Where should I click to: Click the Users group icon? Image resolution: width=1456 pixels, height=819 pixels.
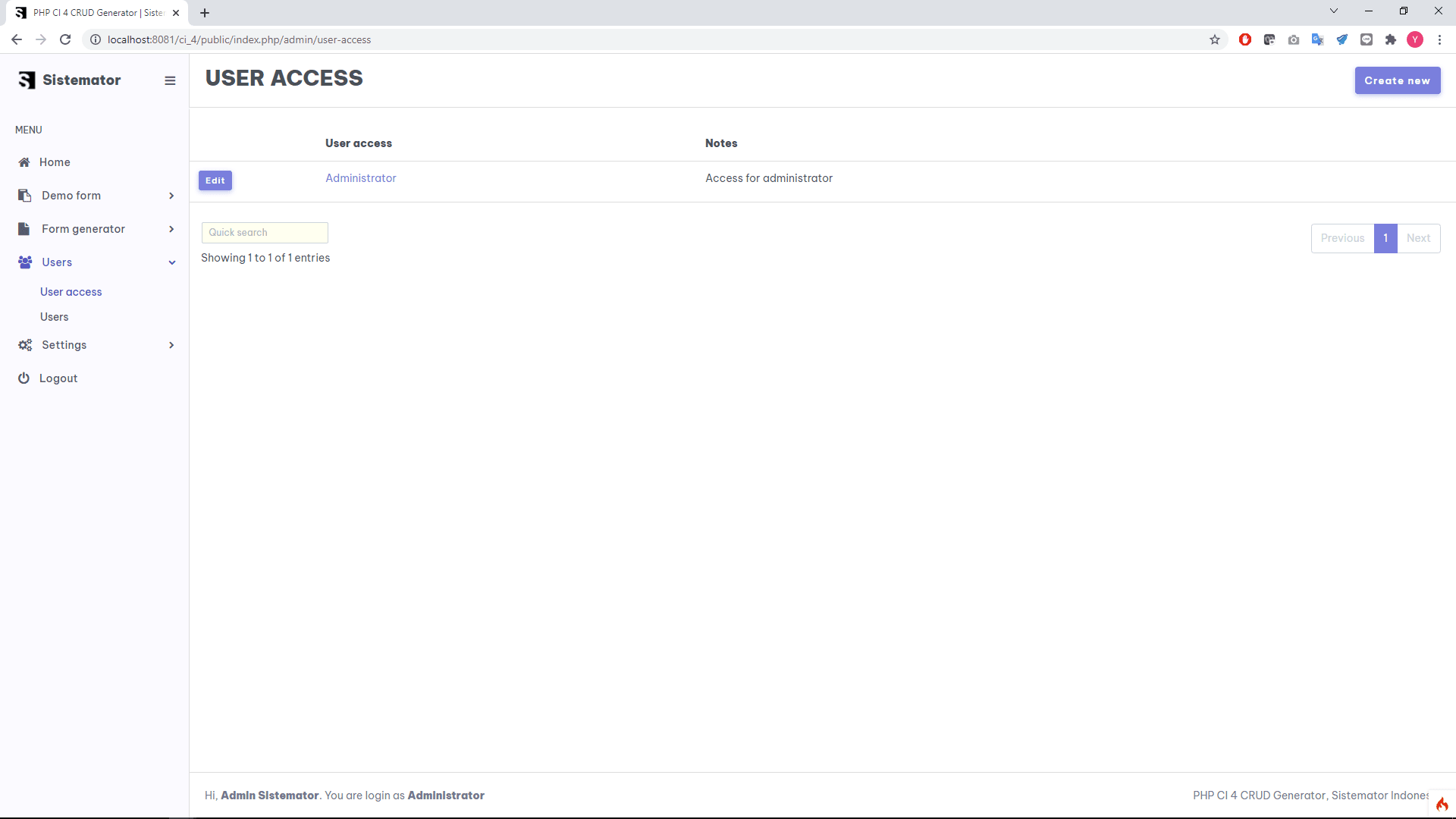point(25,262)
